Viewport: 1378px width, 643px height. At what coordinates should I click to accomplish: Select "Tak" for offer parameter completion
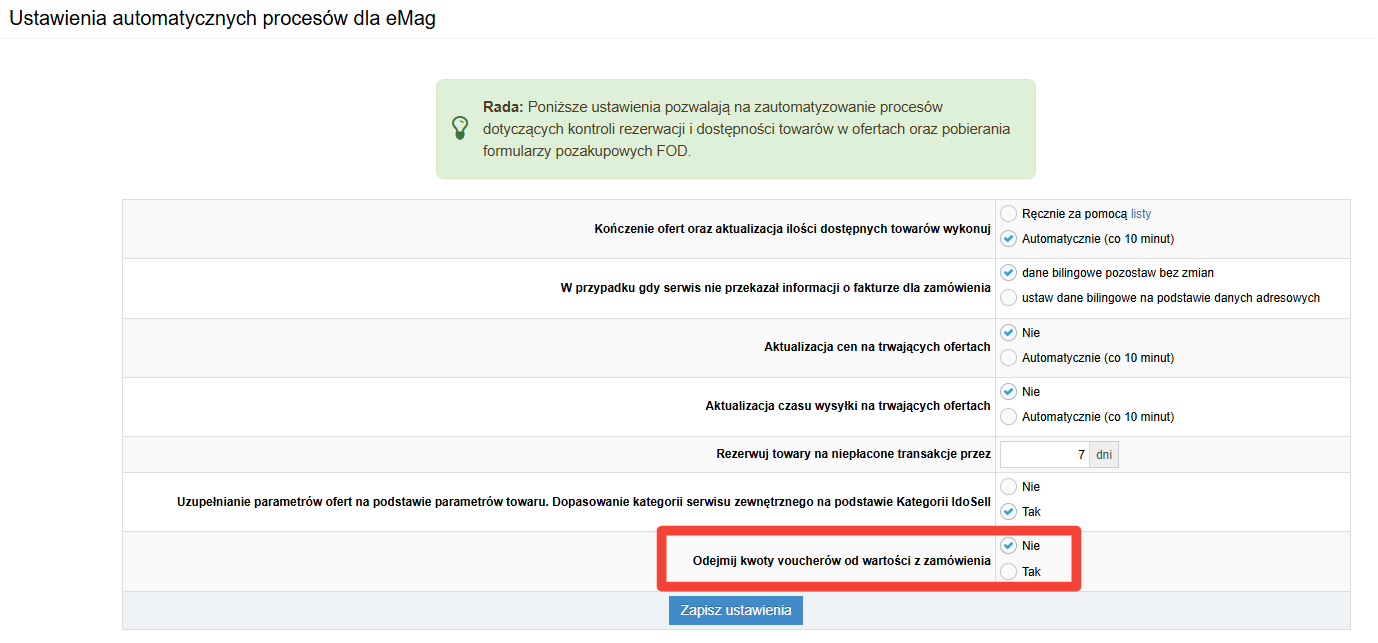click(1008, 512)
